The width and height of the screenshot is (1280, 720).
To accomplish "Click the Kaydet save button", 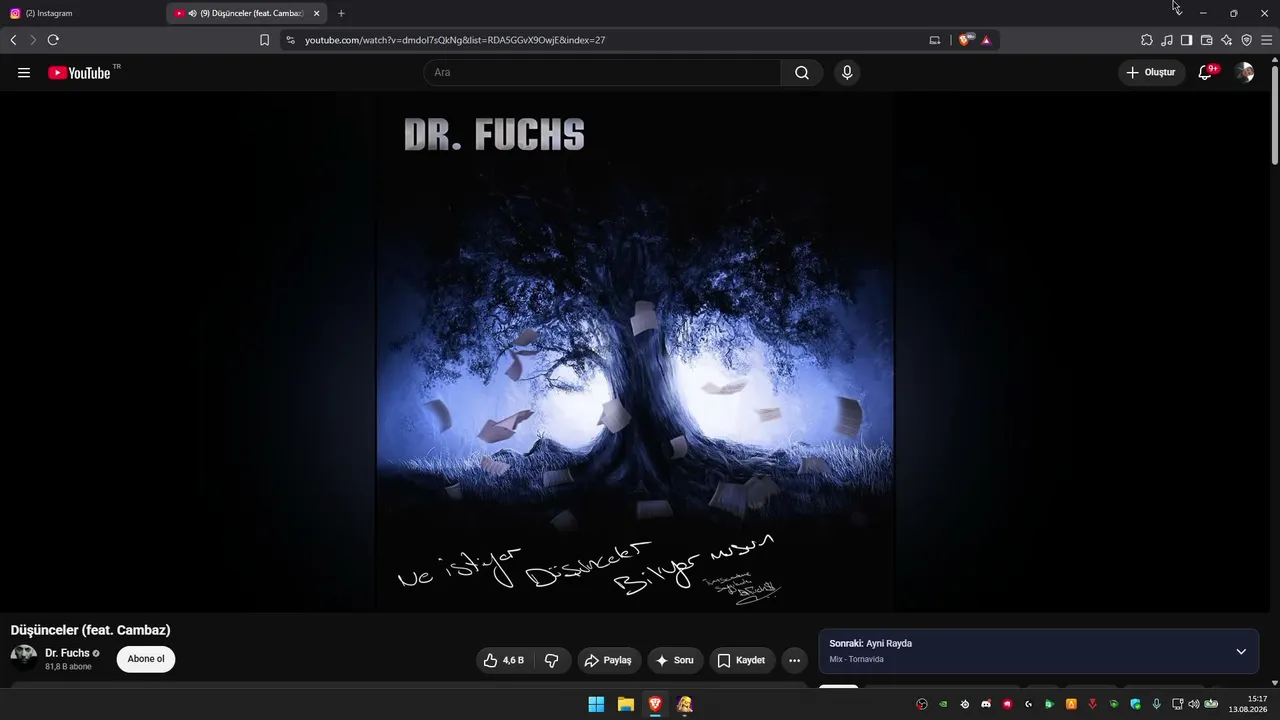I will coord(742,660).
